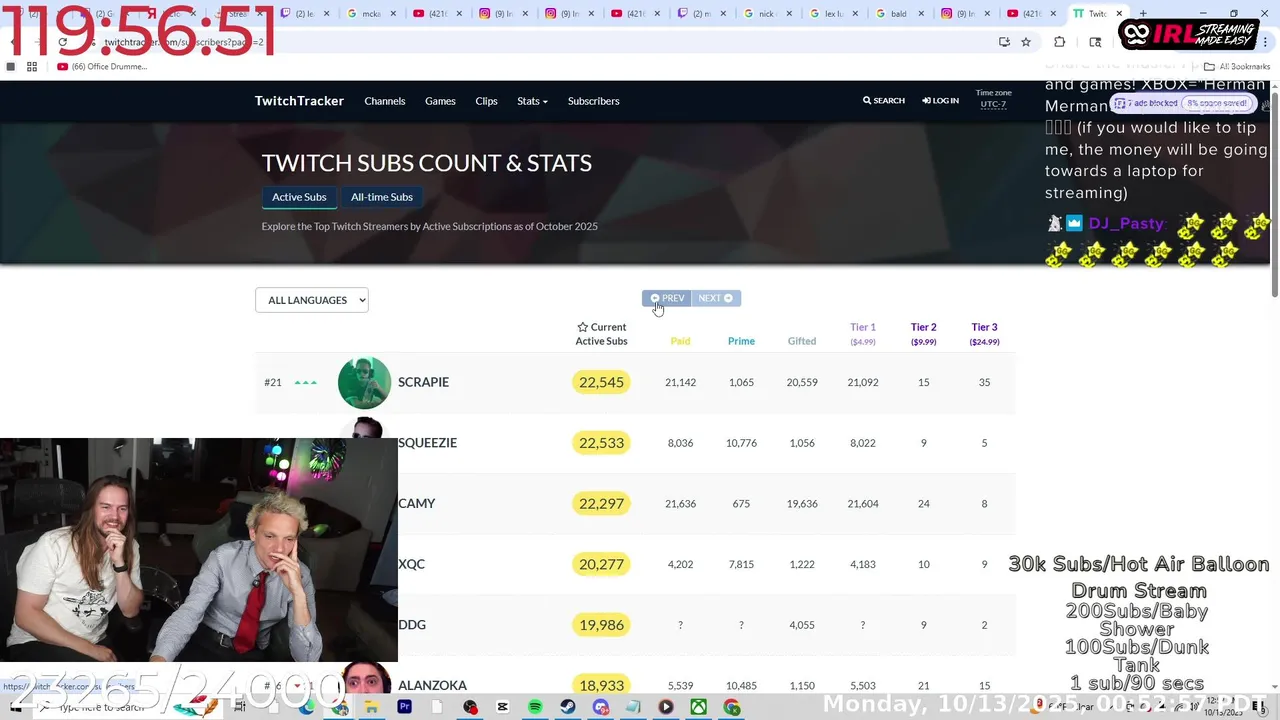Click the browser address bar URL
Screen dimensions: 1280x720
coord(185,43)
